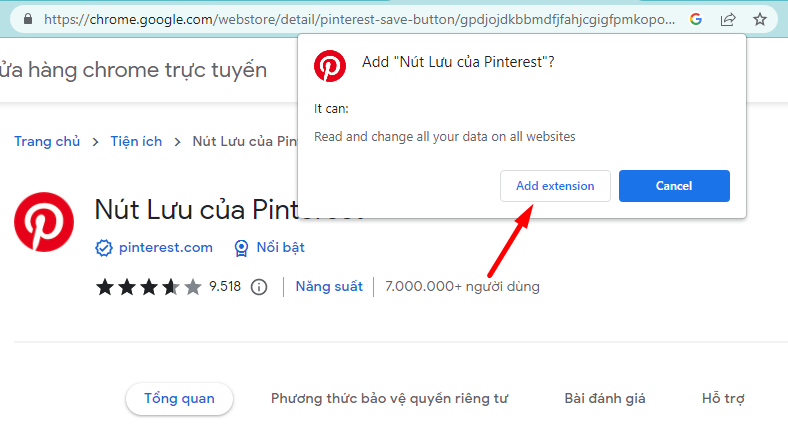Click the featured award badge icon
788x434 pixels.
click(x=241, y=248)
